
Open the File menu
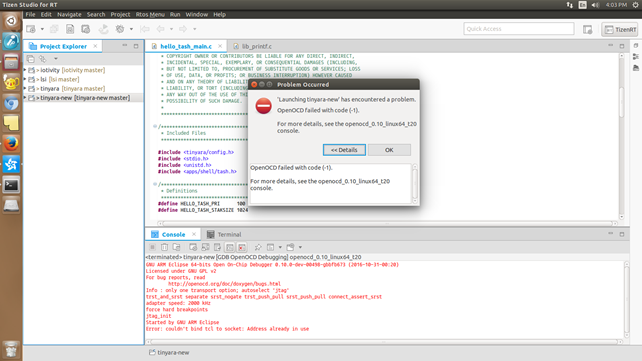point(30,14)
